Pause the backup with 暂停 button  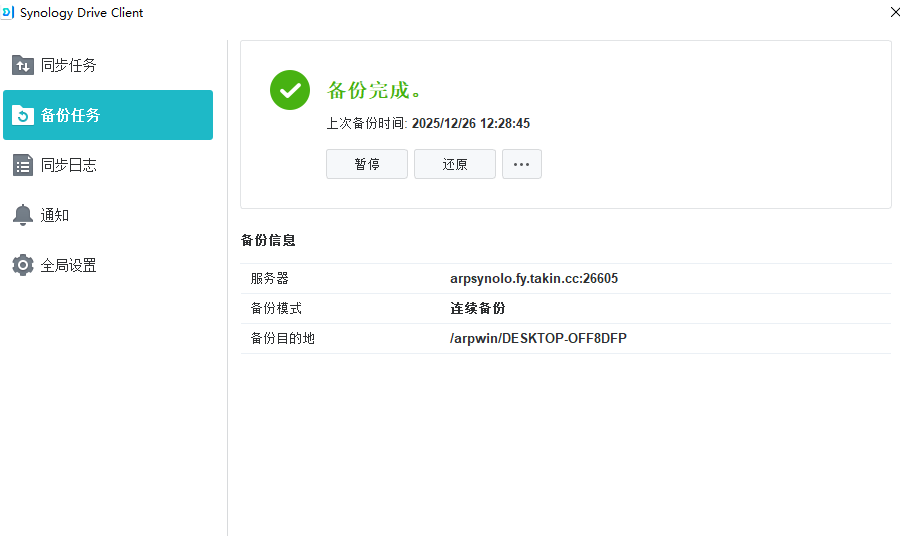tap(367, 164)
